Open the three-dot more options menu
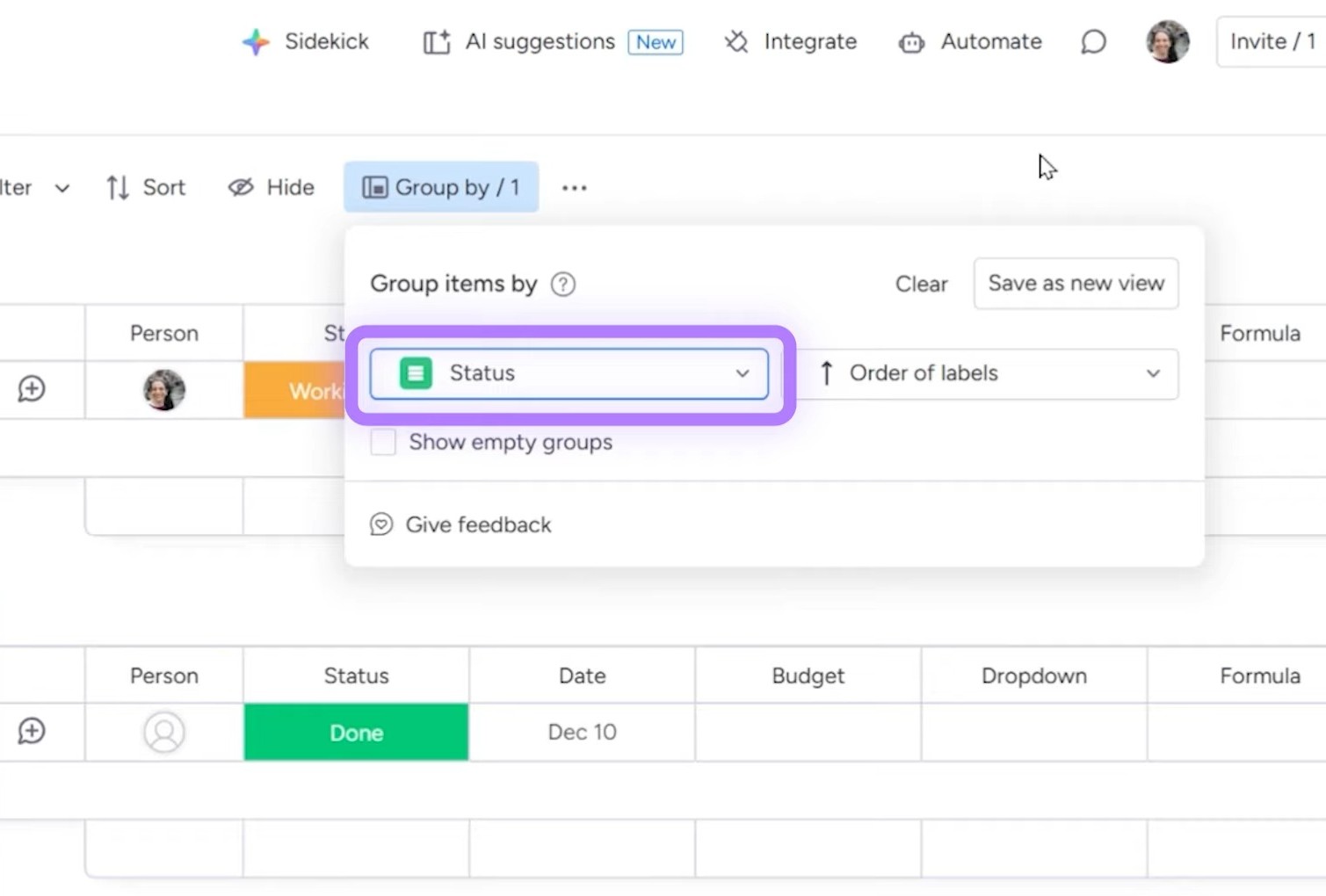The height and width of the screenshot is (896, 1326). point(574,188)
